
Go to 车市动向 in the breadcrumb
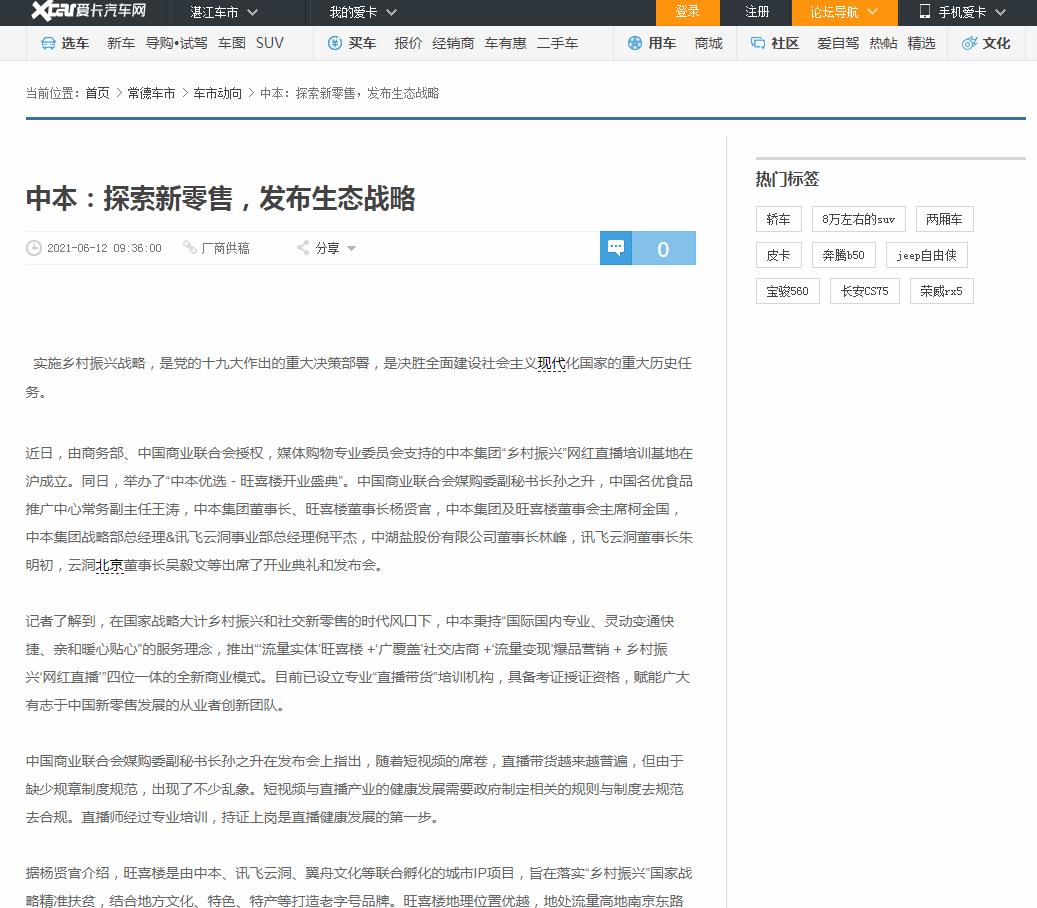pyautogui.click(x=218, y=93)
